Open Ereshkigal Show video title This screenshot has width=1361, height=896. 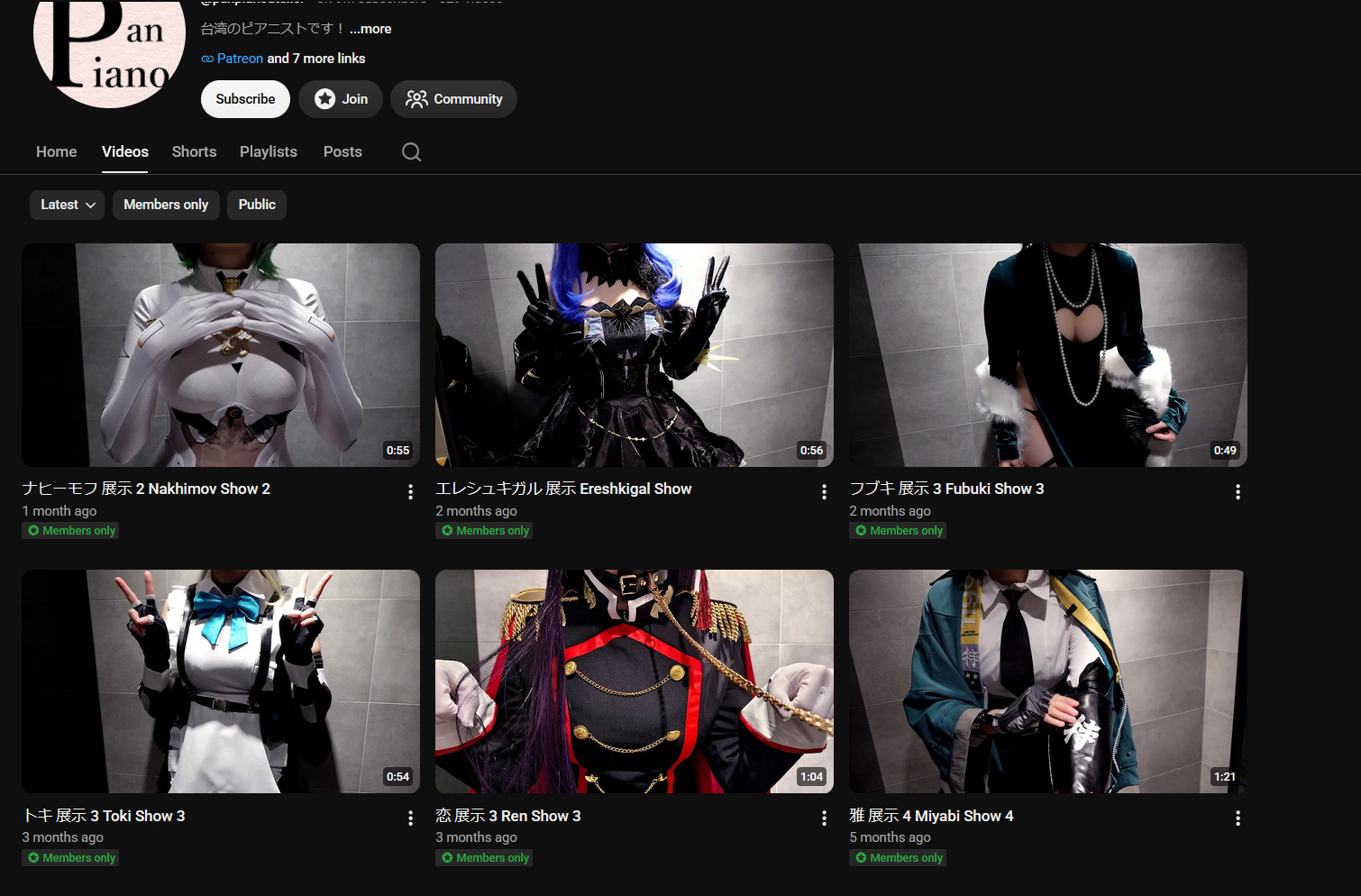click(x=563, y=489)
